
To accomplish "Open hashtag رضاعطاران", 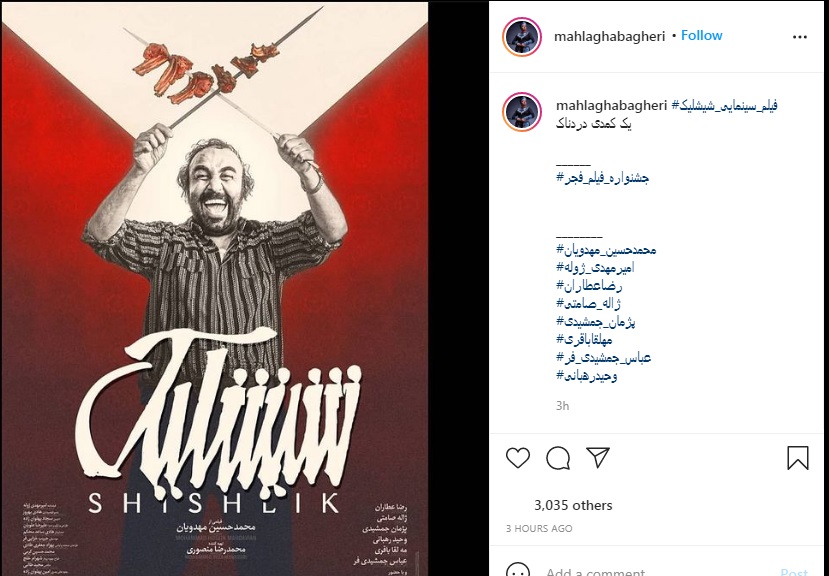I will 589,286.
